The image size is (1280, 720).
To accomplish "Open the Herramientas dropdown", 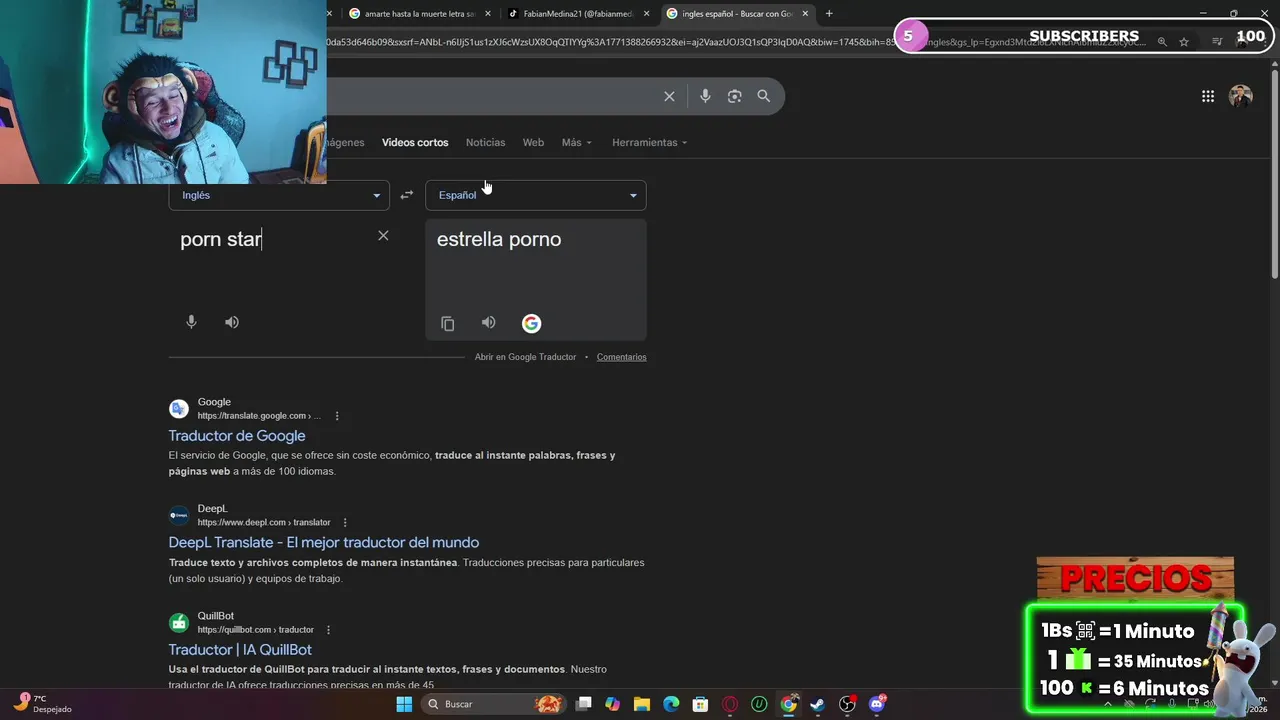I will tap(650, 142).
